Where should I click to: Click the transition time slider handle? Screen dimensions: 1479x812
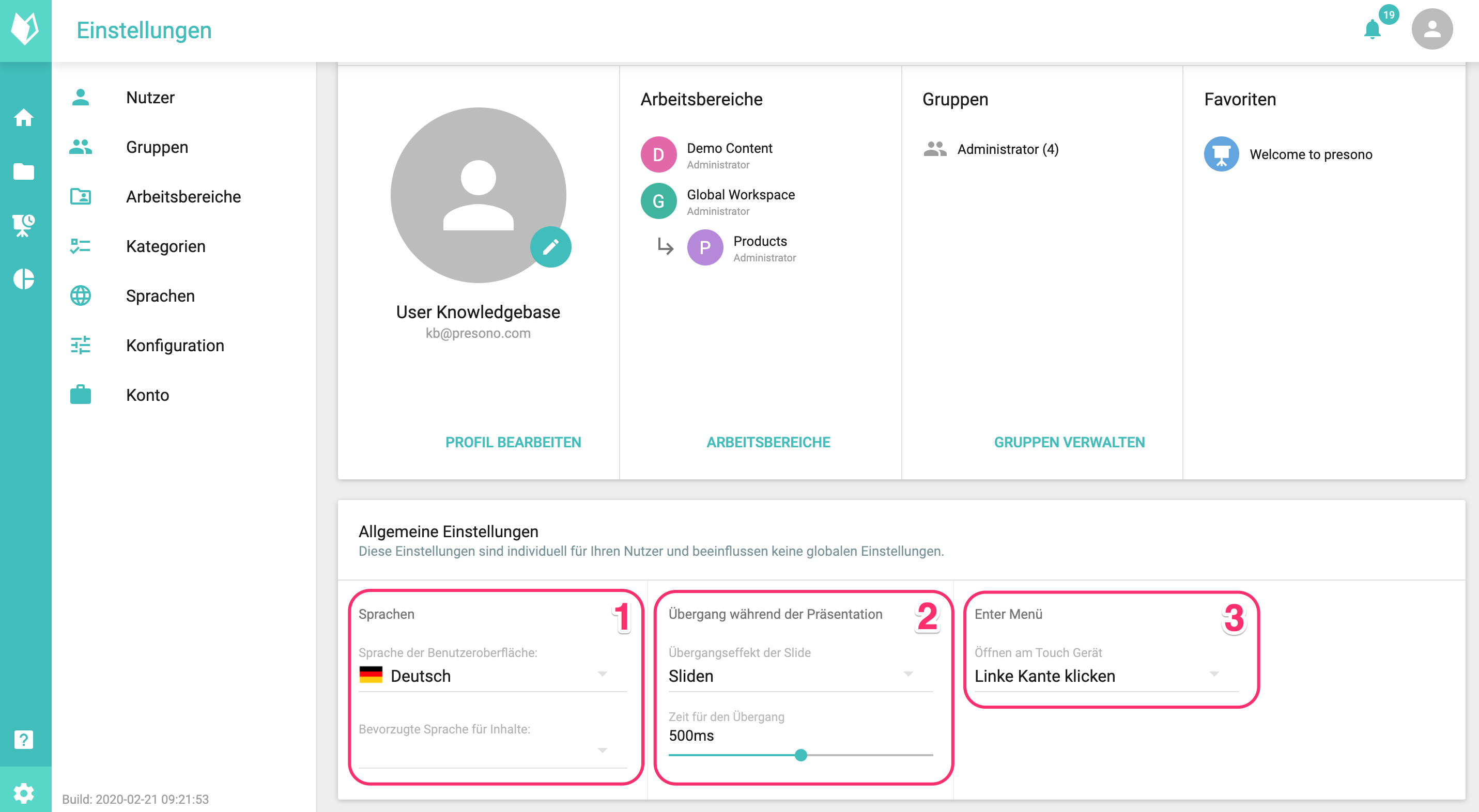[801, 755]
